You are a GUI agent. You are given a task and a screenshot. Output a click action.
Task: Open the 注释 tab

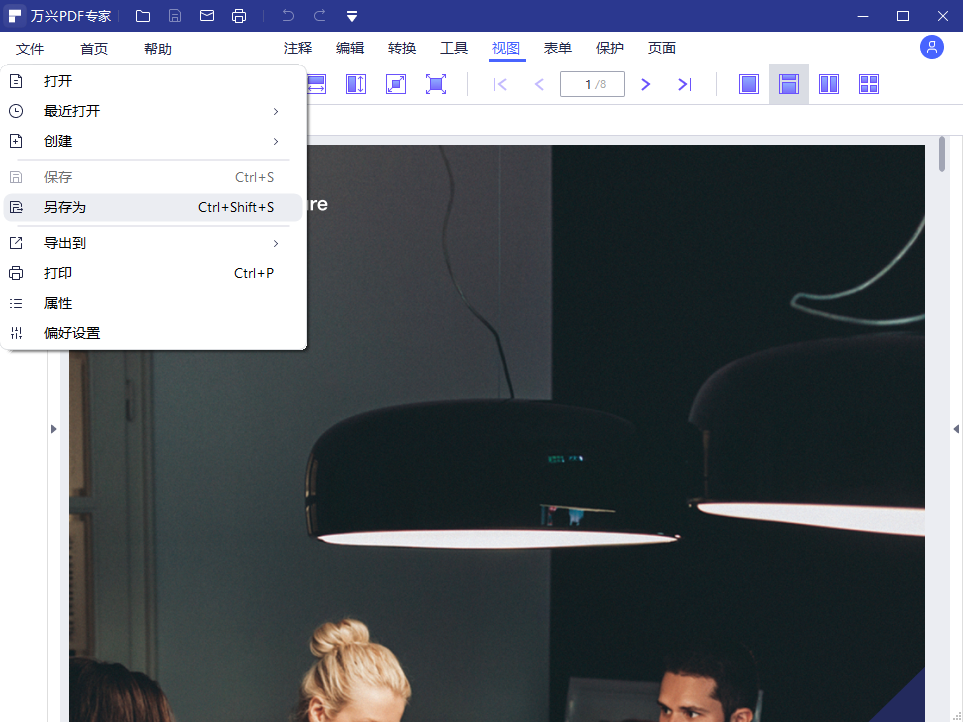coord(298,48)
